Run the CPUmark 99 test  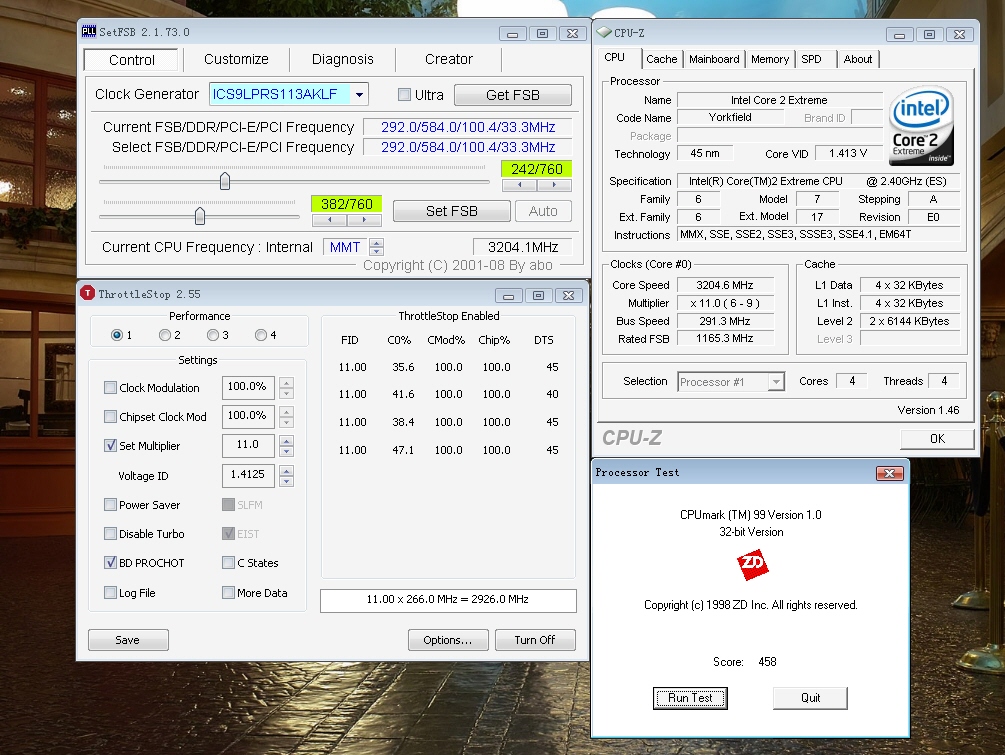(x=690, y=698)
